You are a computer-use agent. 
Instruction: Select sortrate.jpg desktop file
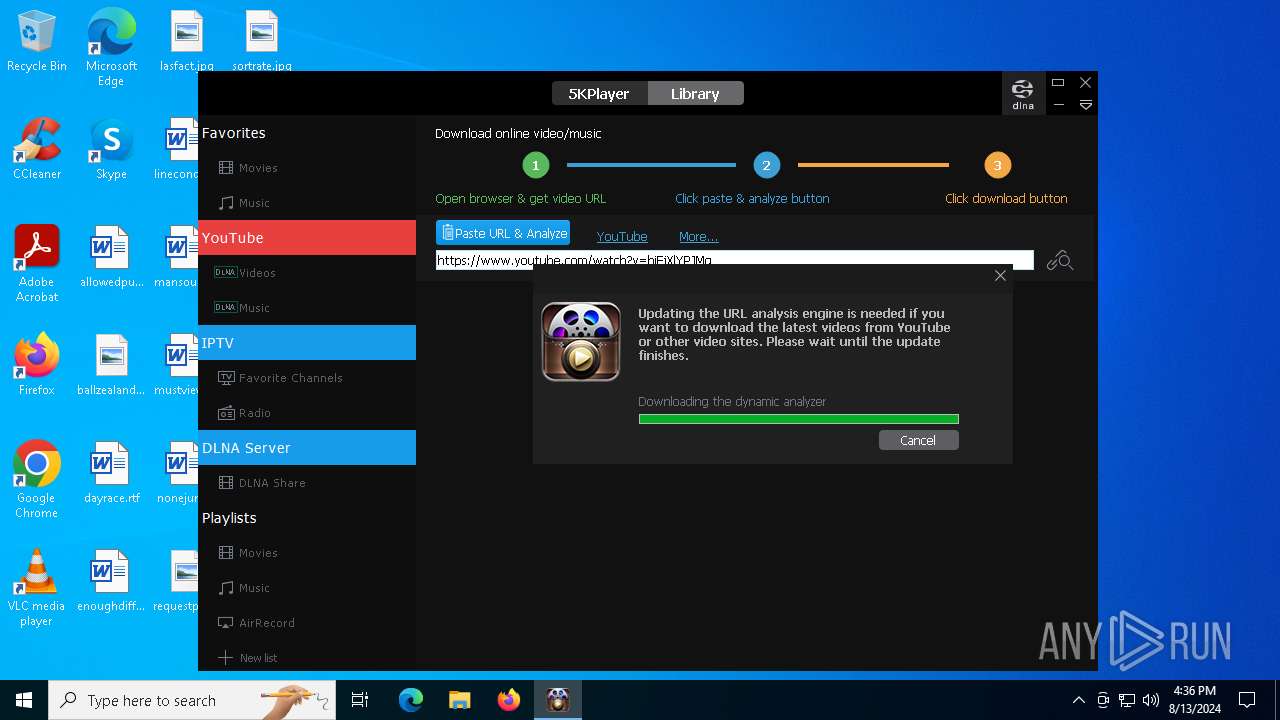(x=262, y=42)
